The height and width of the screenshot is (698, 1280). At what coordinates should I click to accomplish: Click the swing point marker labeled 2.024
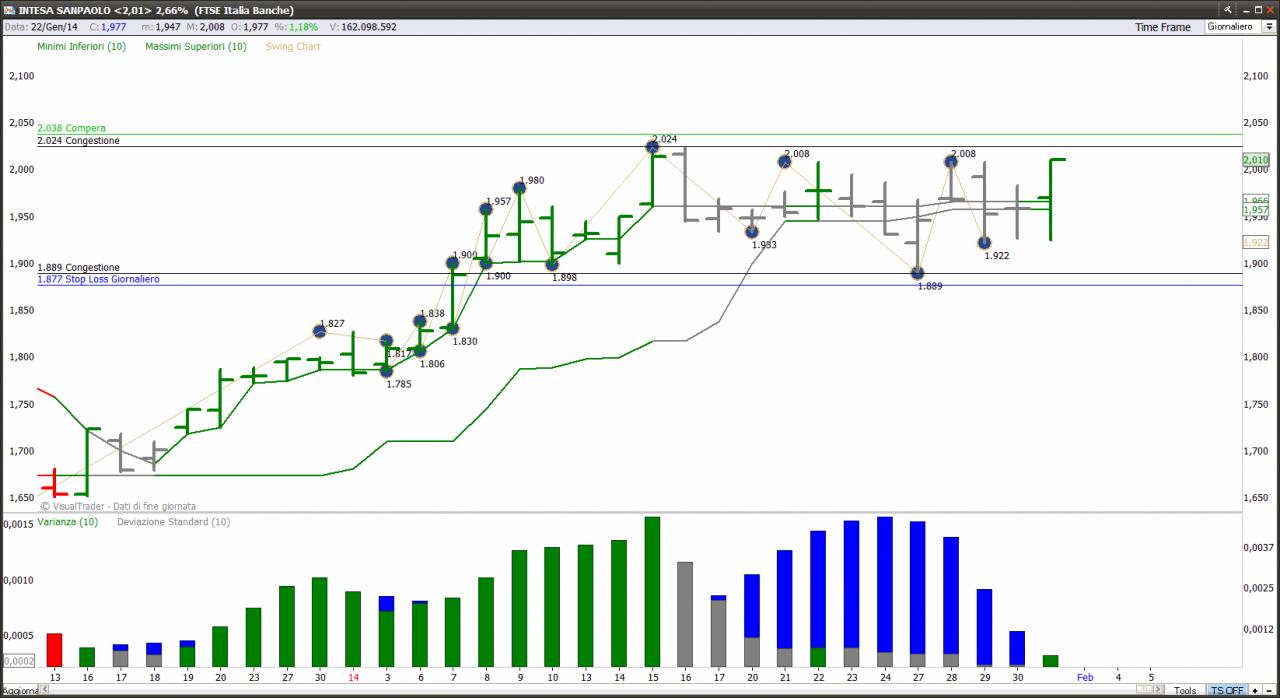point(652,147)
